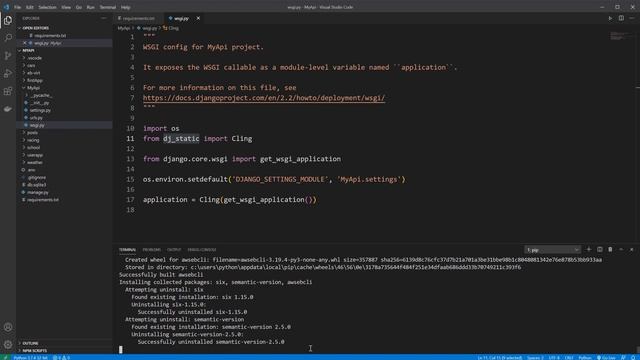Open notifications bell in status bar
This screenshot has width=640, height=360.
pyautogui.click(x=633, y=358)
